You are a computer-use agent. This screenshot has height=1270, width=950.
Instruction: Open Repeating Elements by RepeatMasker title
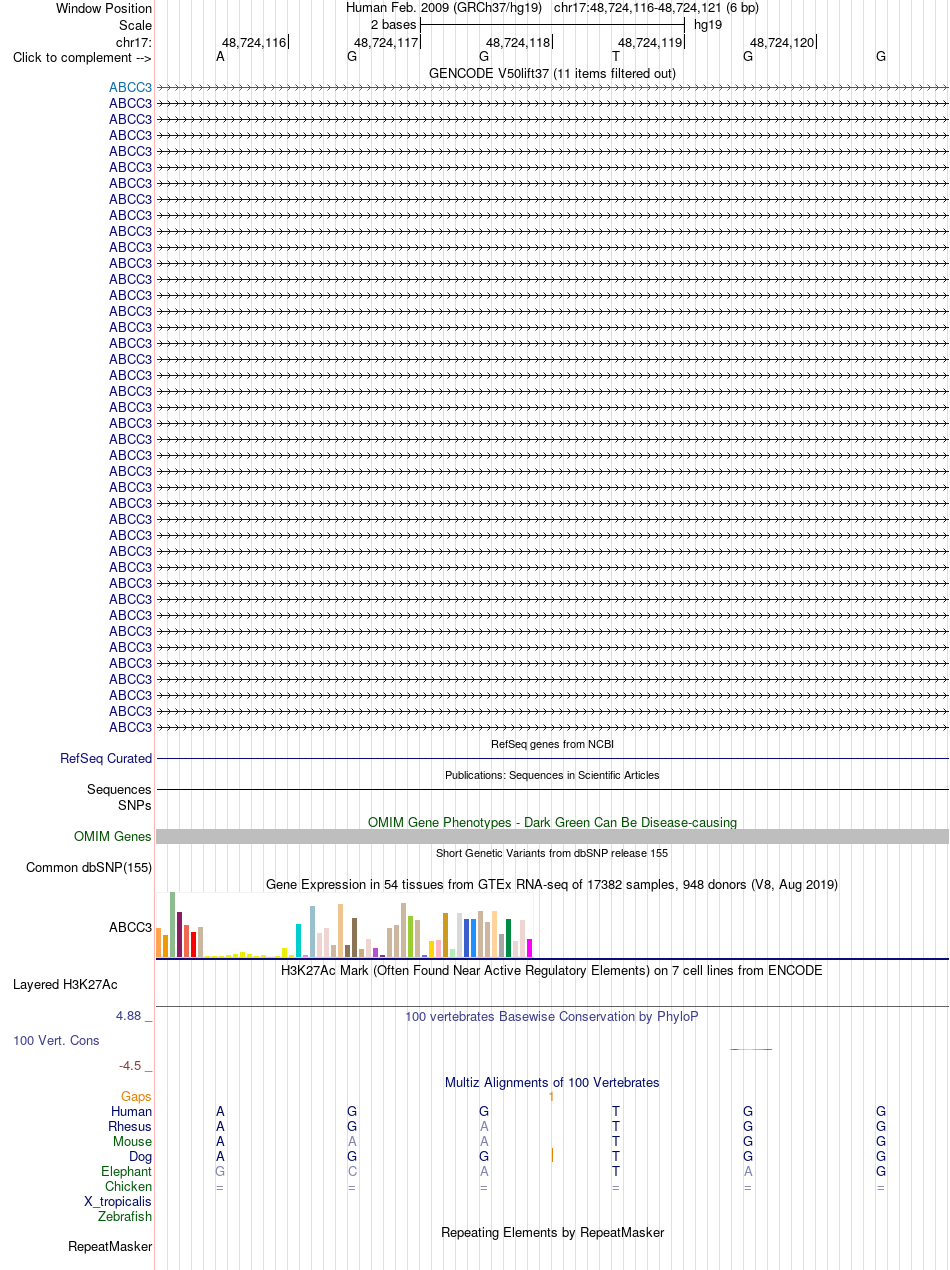552,1232
